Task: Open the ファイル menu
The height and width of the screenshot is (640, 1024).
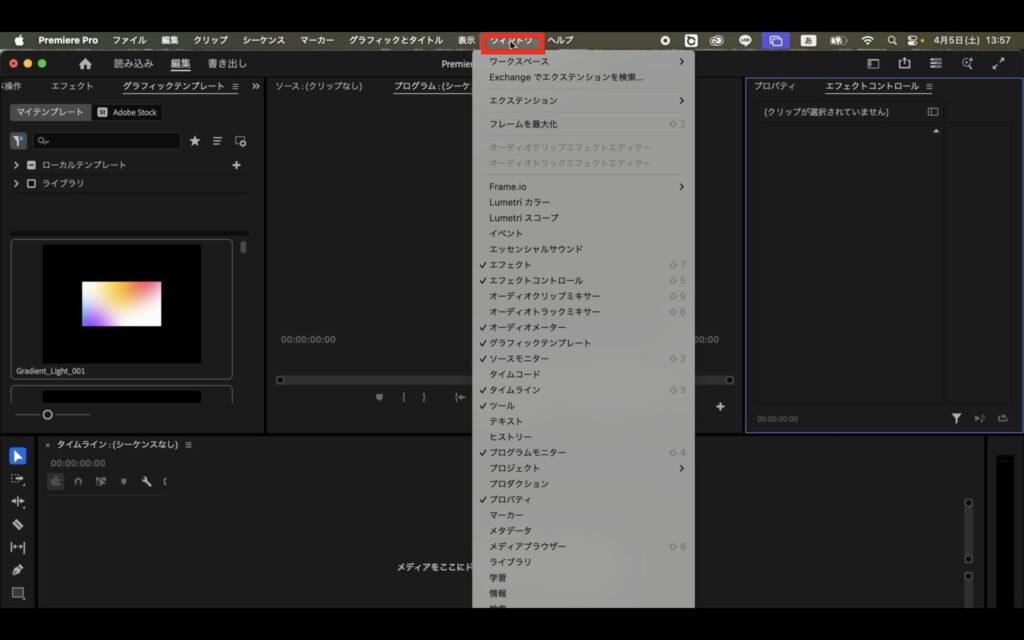Action: 129,40
